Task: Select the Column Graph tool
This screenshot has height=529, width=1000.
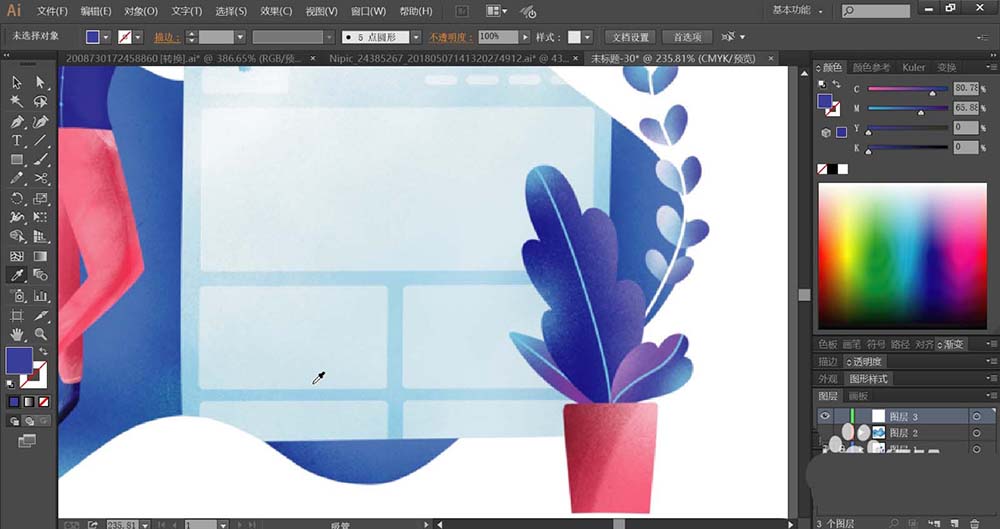Action: point(41,295)
